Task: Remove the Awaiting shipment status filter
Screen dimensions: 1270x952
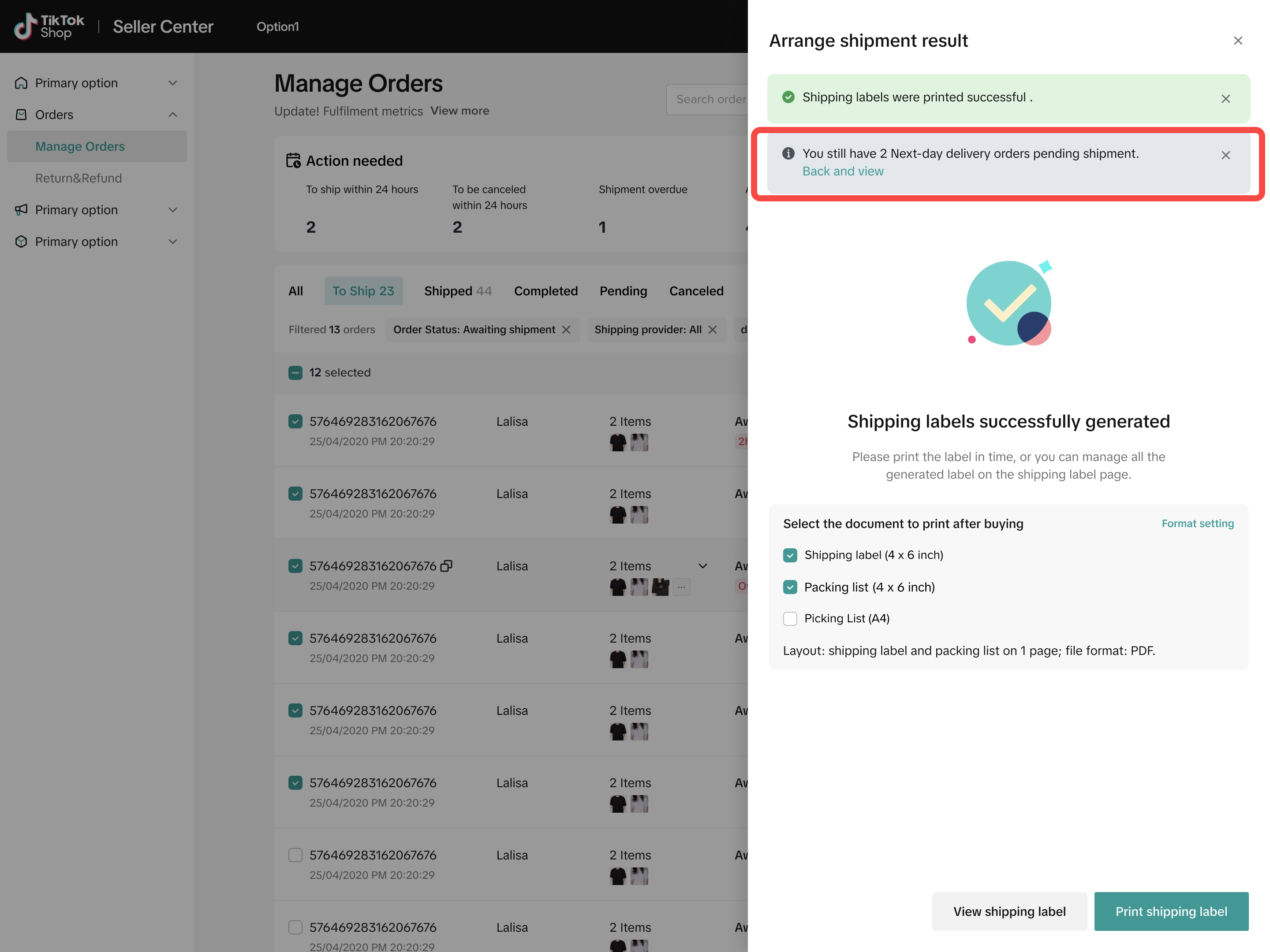Action: coord(566,329)
